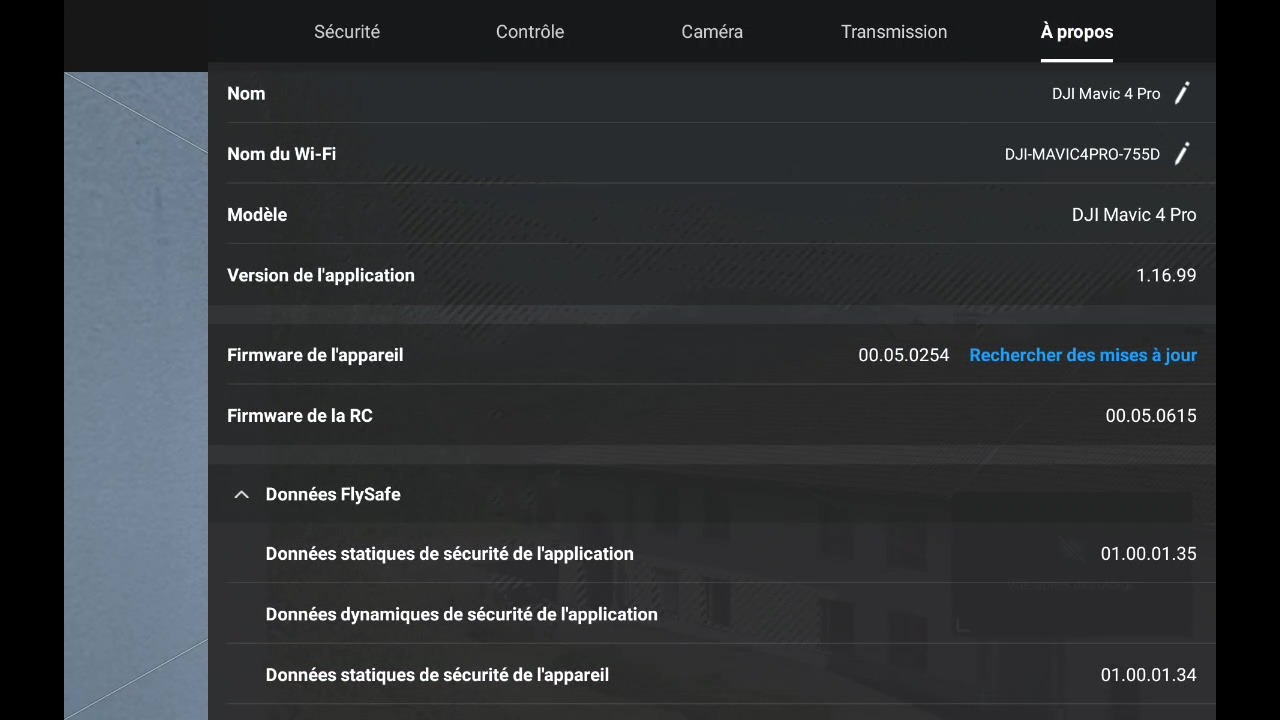Select FlySafe value 01.00.01.34
1280x720 pixels.
1149,675
